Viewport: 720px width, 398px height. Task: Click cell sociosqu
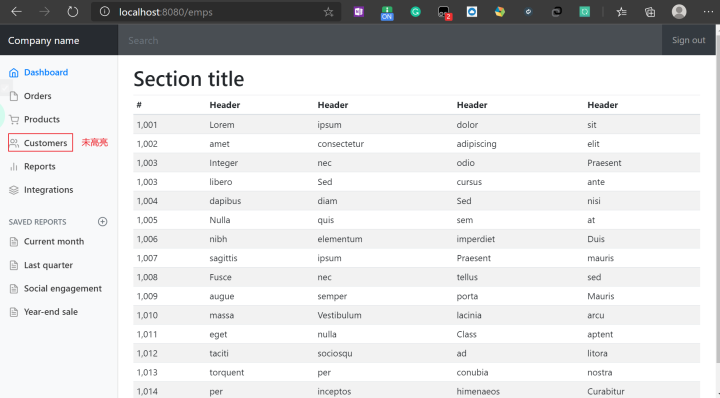point(335,354)
